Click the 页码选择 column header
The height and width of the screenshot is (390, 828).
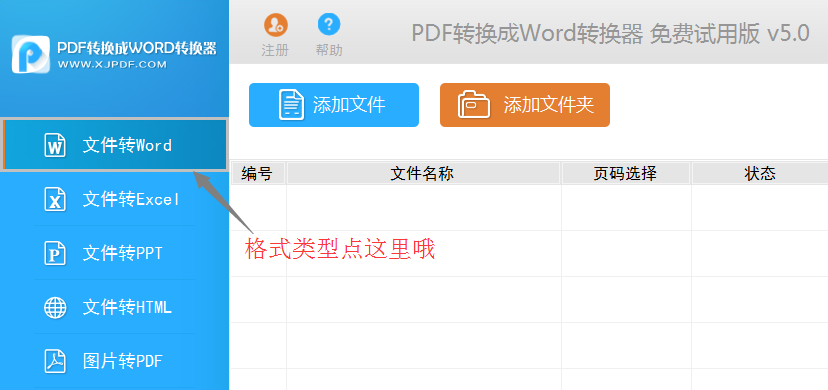click(626, 173)
